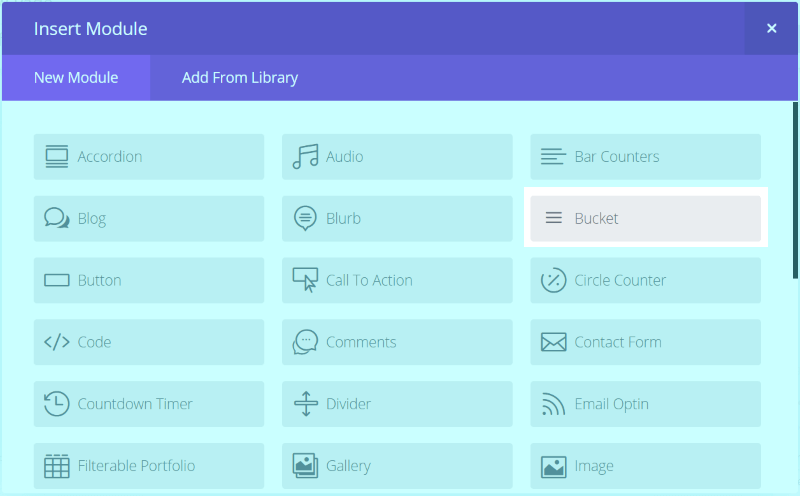800x496 pixels.
Task: Click the Contact Form envelope icon
Action: coord(553,343)
